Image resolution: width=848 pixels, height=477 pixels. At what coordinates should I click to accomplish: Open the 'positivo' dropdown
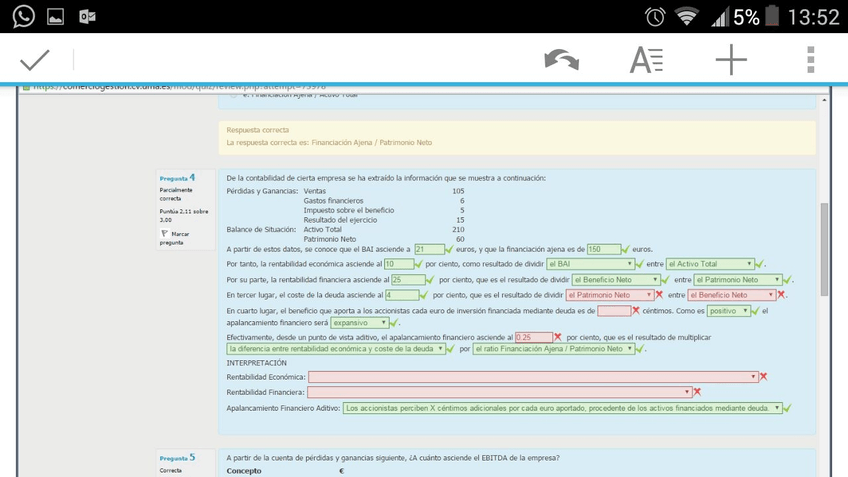(x=728, y=311)
